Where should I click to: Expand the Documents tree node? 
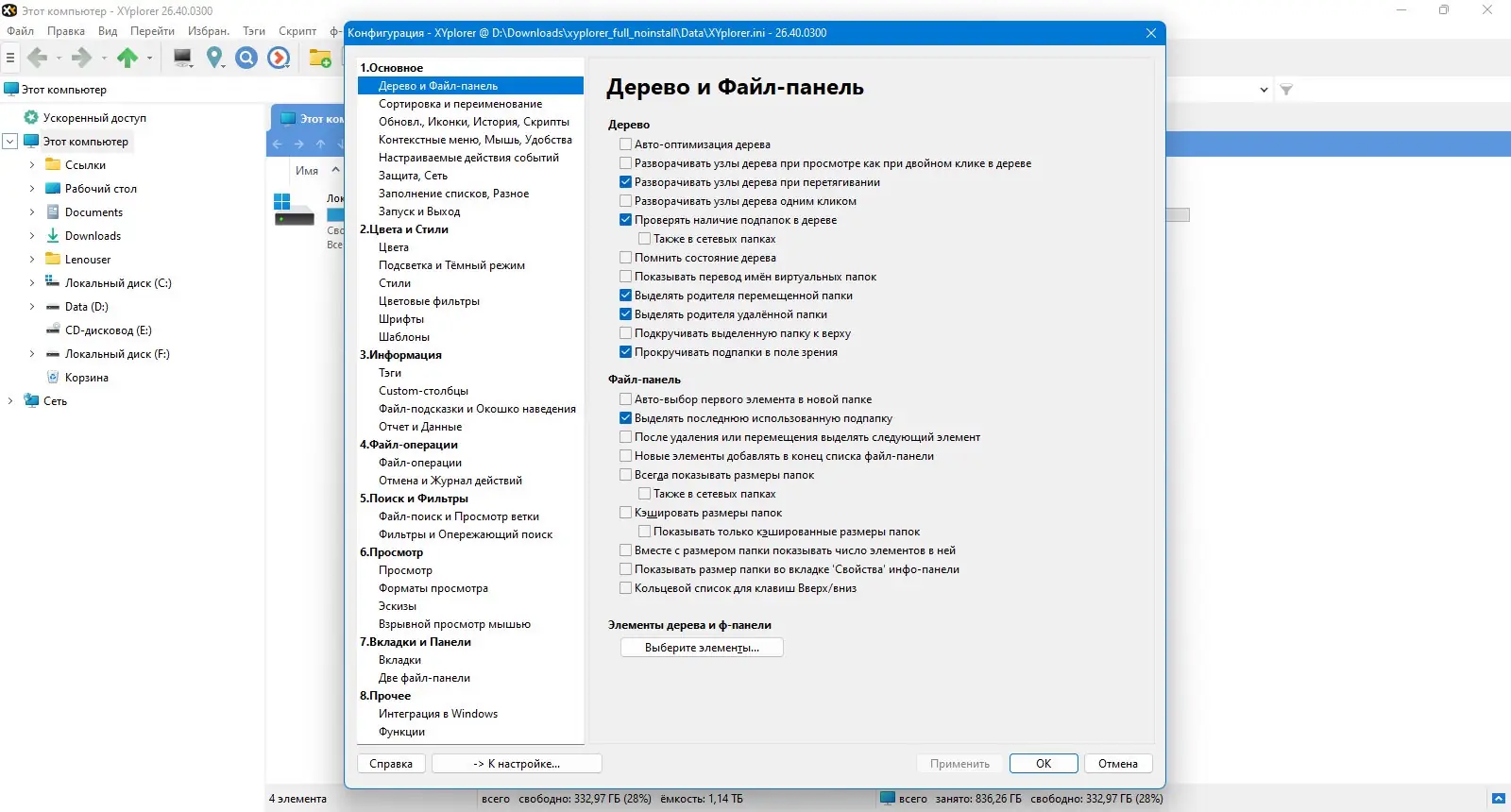[x=32, y=212]
